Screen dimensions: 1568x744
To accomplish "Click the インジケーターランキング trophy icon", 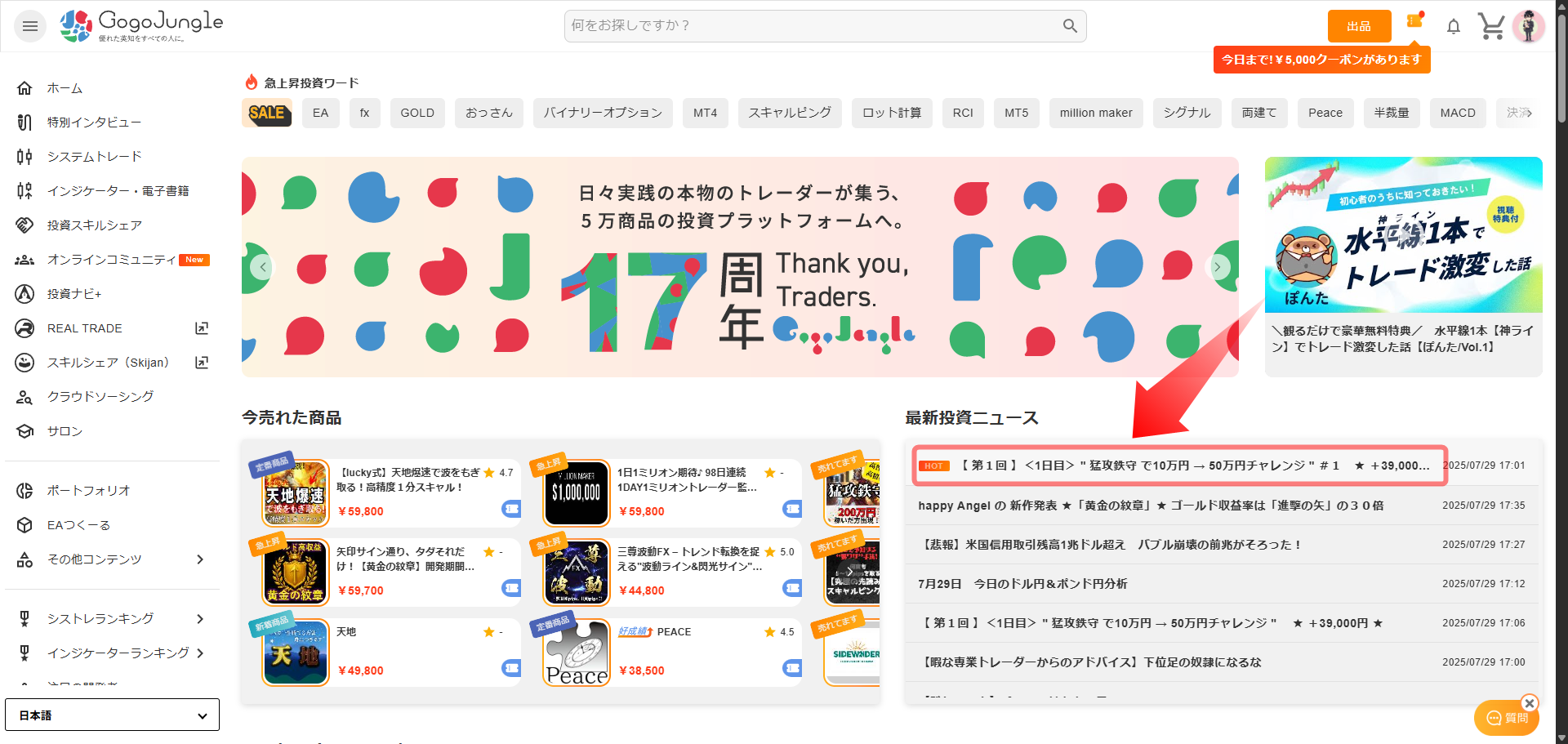I will tap(25, 653).
